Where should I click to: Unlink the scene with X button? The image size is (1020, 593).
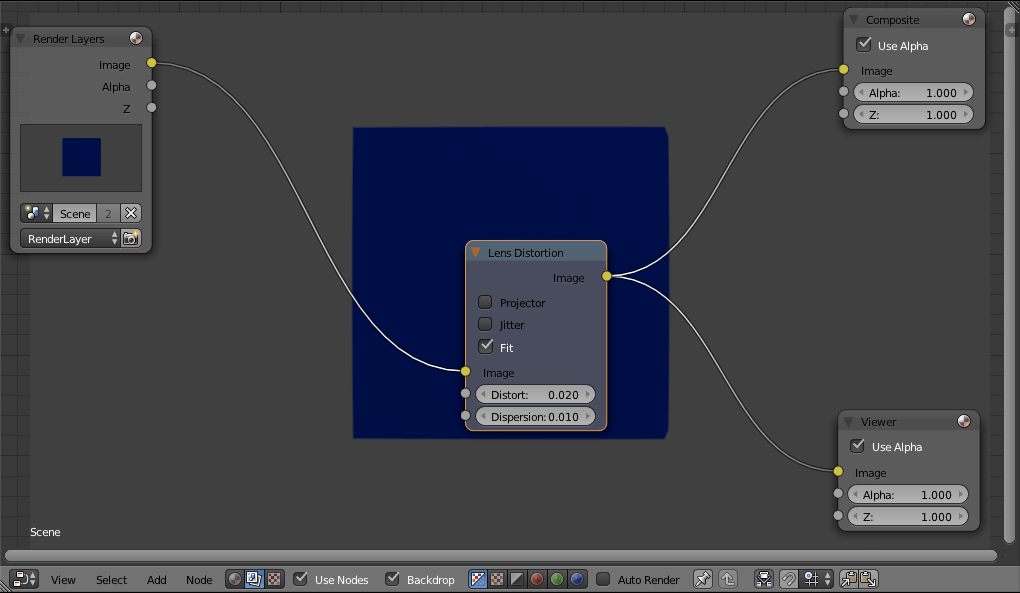131,213
